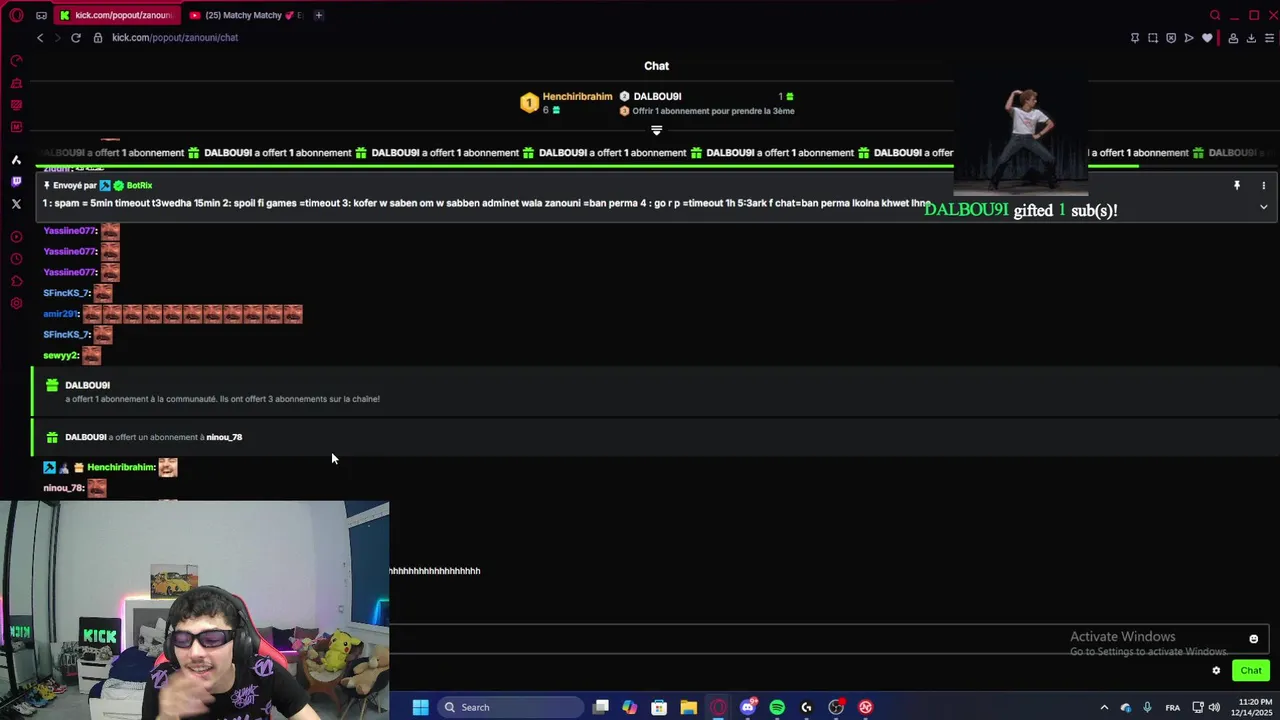The image size is (1280, 720).
Task: Open Discord from taskbar
Action: tap(748, 707)
